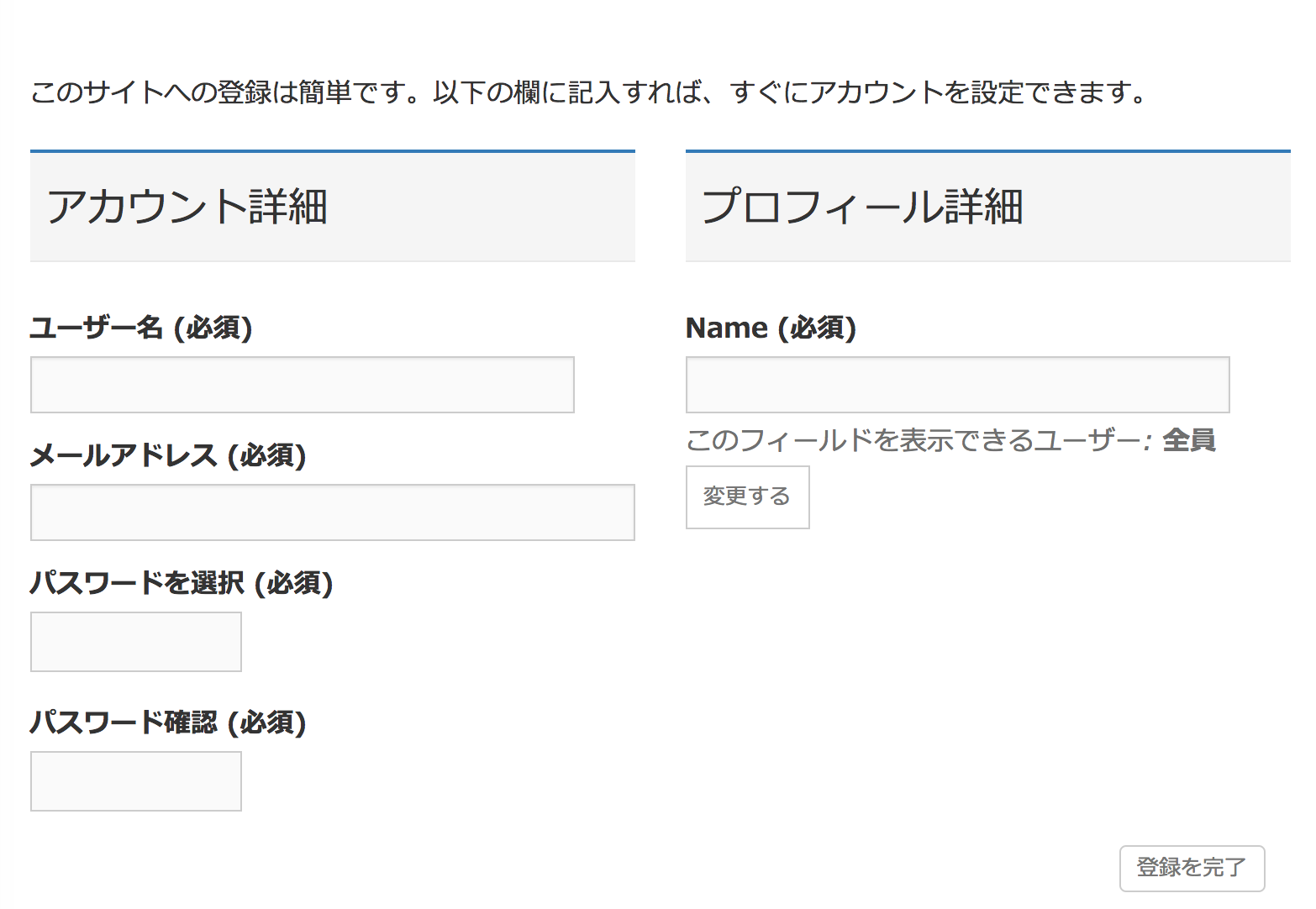This screenshot has height=909, width=1316.
Task: Click the プロフィール詳細 heading
Action: pos(862,207)
